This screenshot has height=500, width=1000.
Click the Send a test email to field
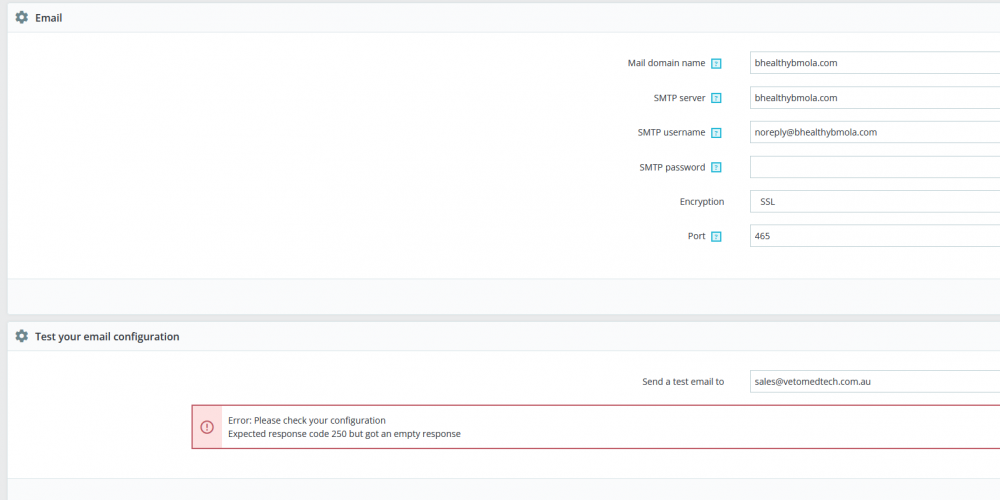point(875,382)
